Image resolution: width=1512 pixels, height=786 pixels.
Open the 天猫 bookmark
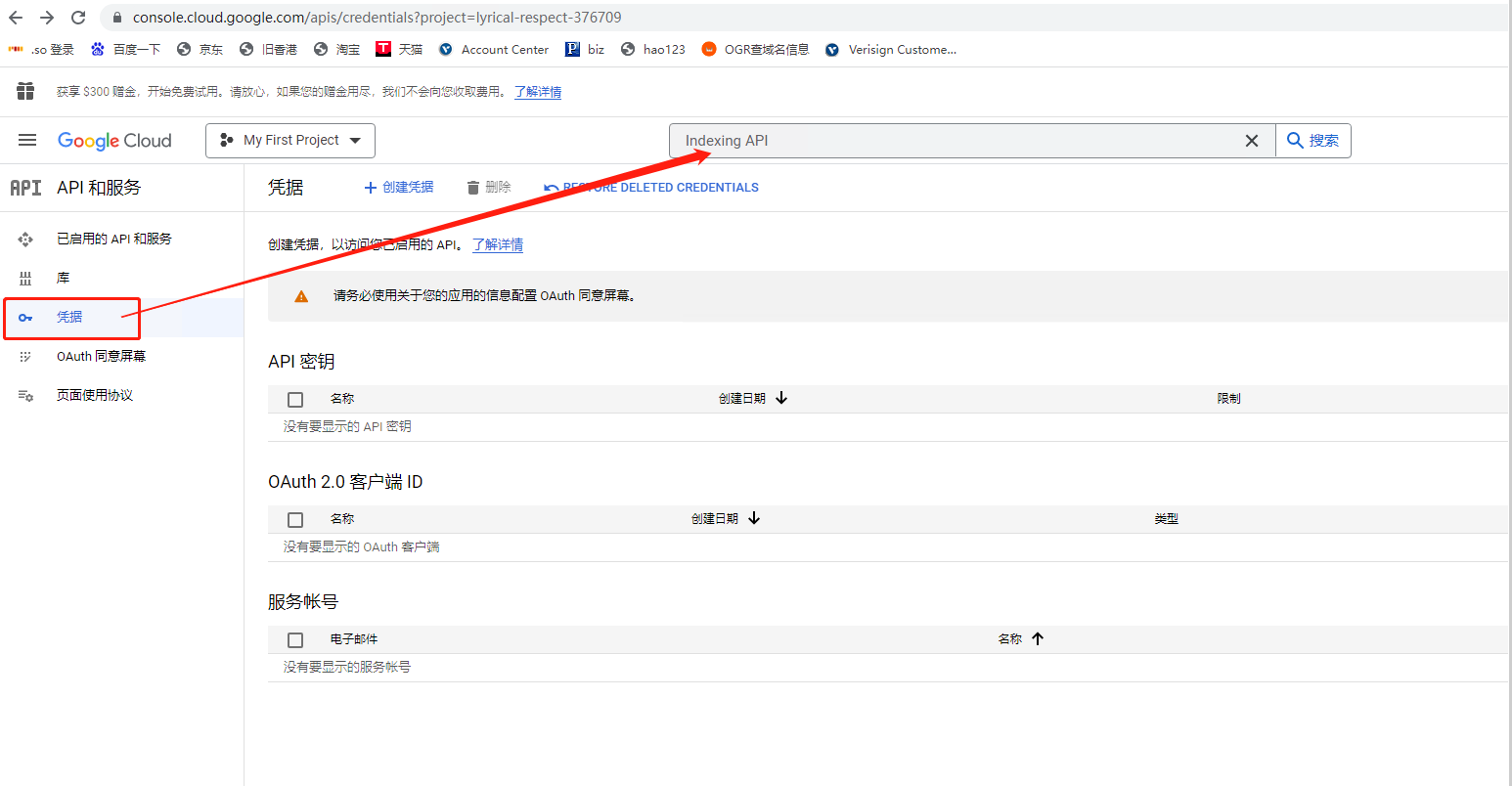pyautogui.click(x=400, y=49)
